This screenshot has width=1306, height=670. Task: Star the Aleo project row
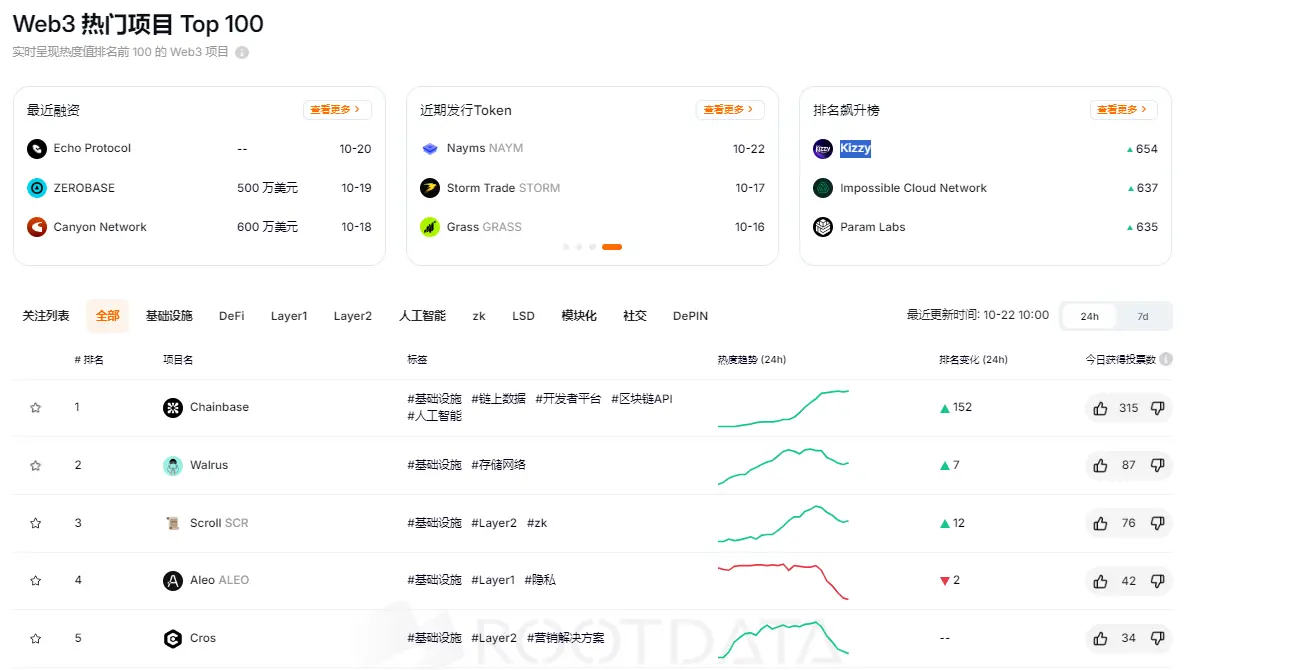pyautogui.click(x=35, y=580)
